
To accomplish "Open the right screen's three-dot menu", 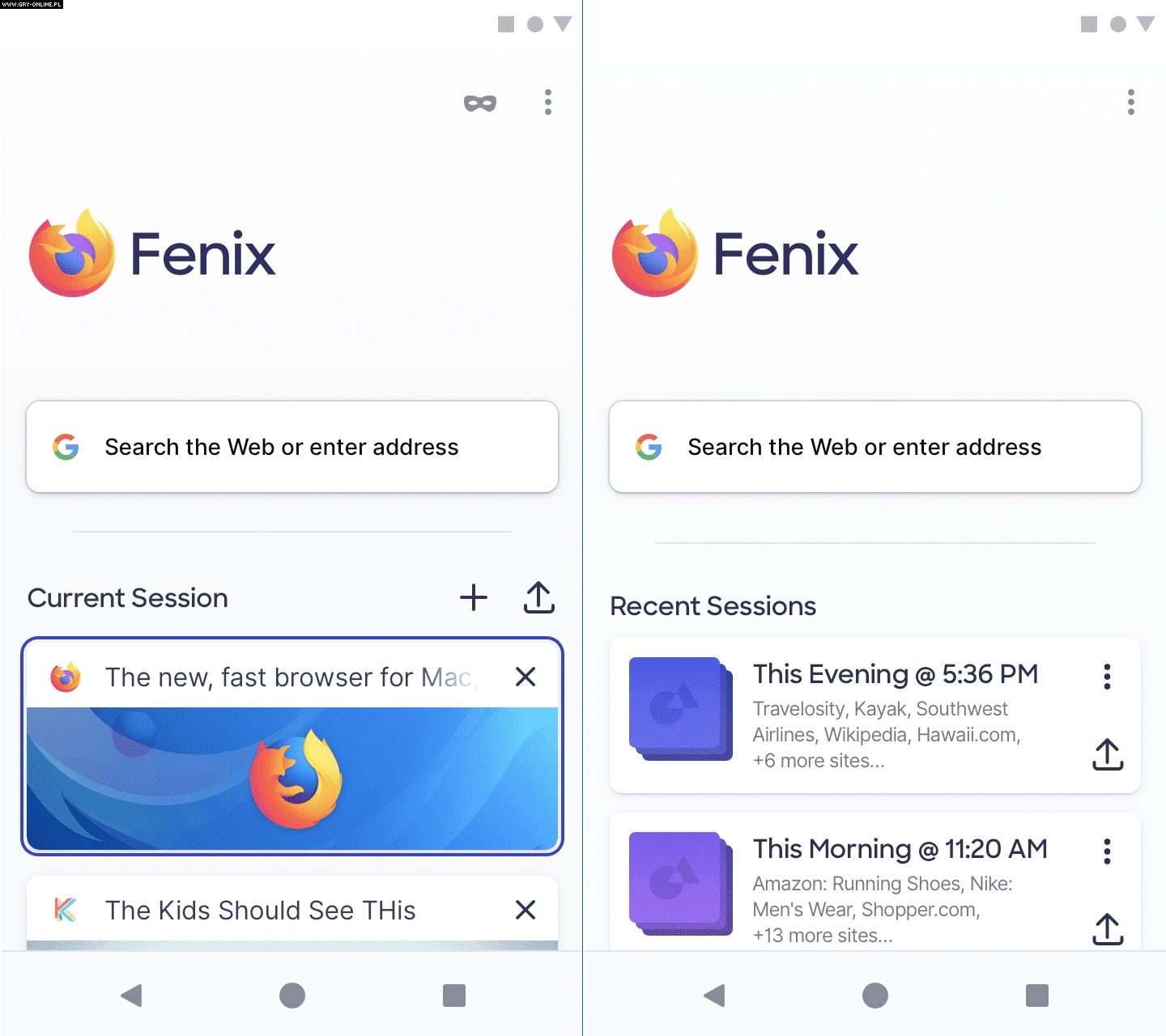I will pyautogui.click(x=1131, y=102).
